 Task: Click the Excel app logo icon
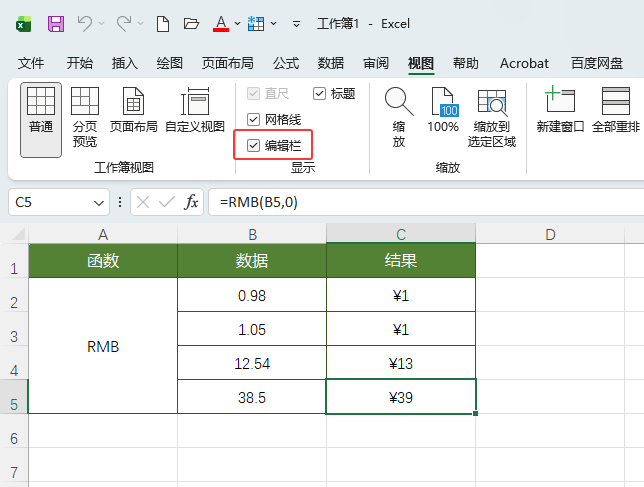coord(24,24)
